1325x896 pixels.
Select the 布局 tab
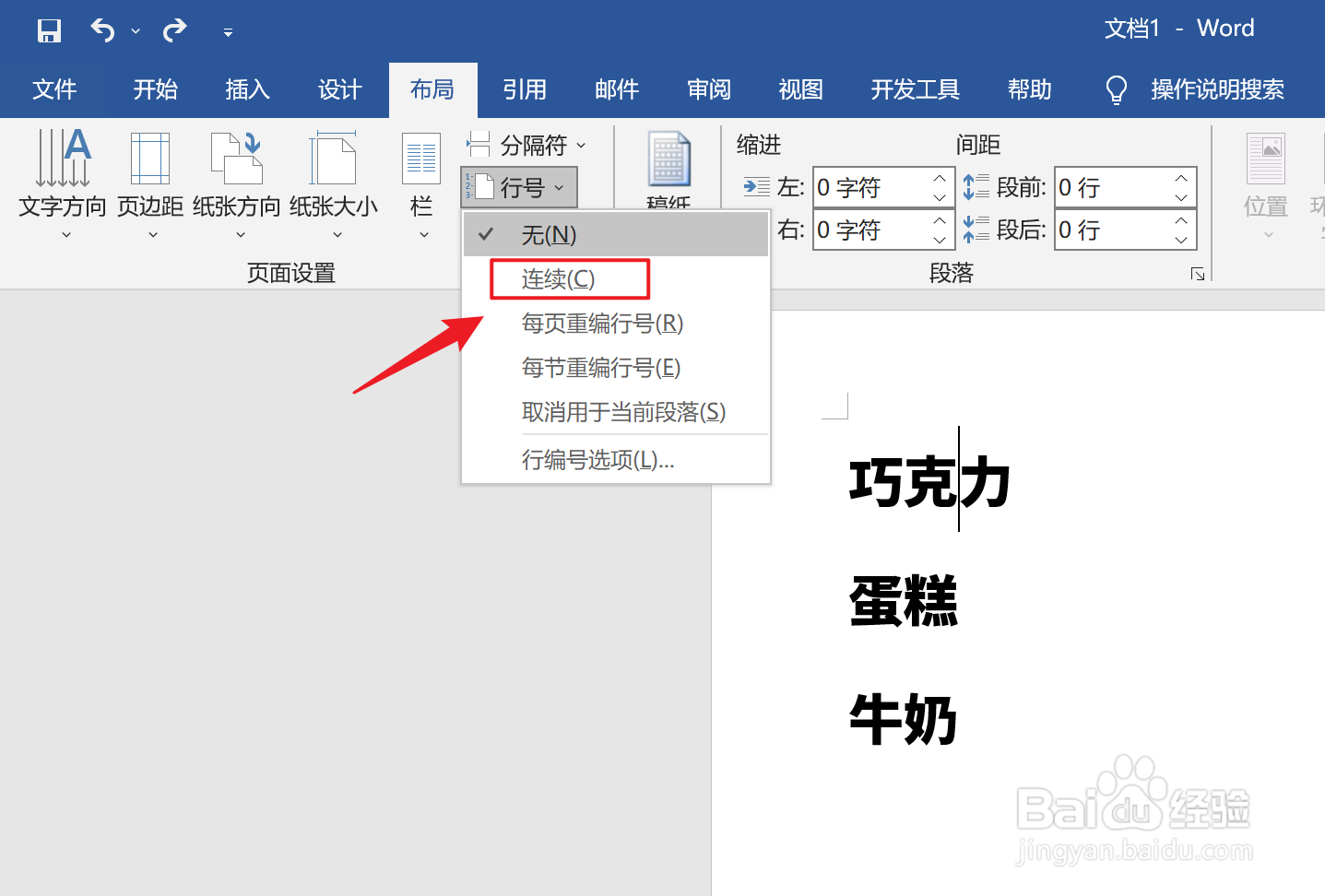pyautogui.click(x=432, y=89)
